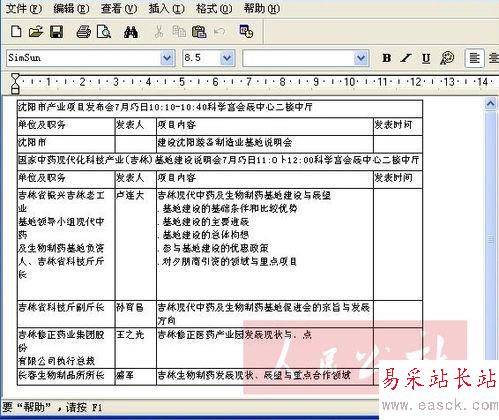Insert date and time with the clock icon

click(x=246, y=31)
